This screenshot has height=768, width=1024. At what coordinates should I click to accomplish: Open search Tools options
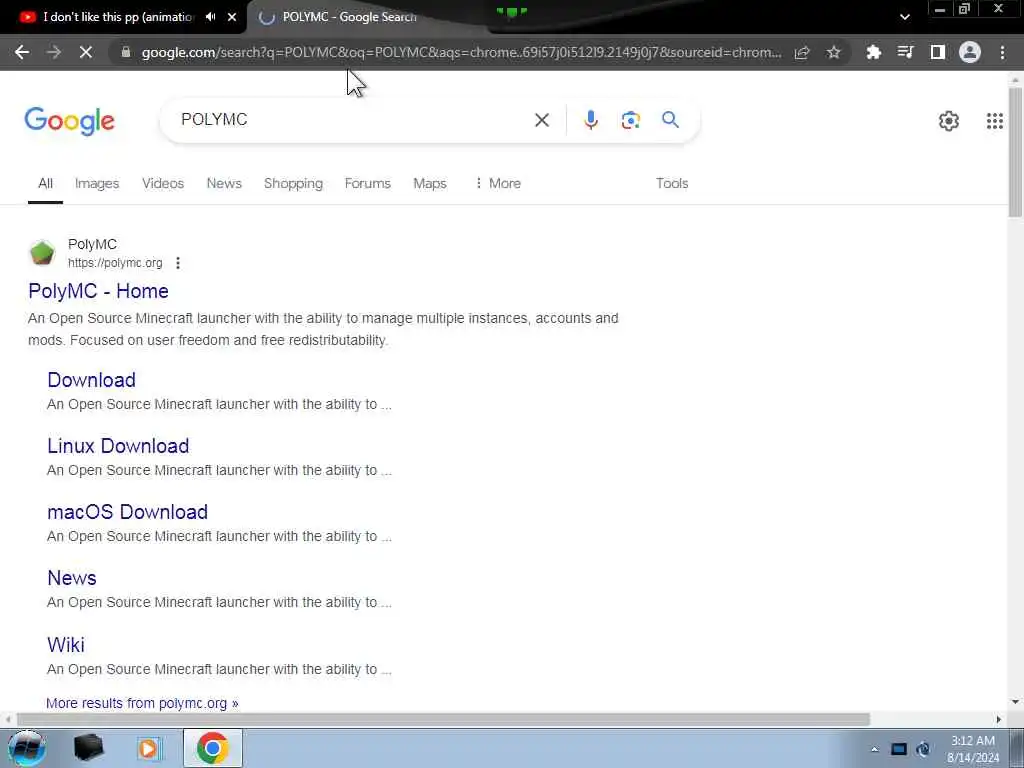coord(672,184)
